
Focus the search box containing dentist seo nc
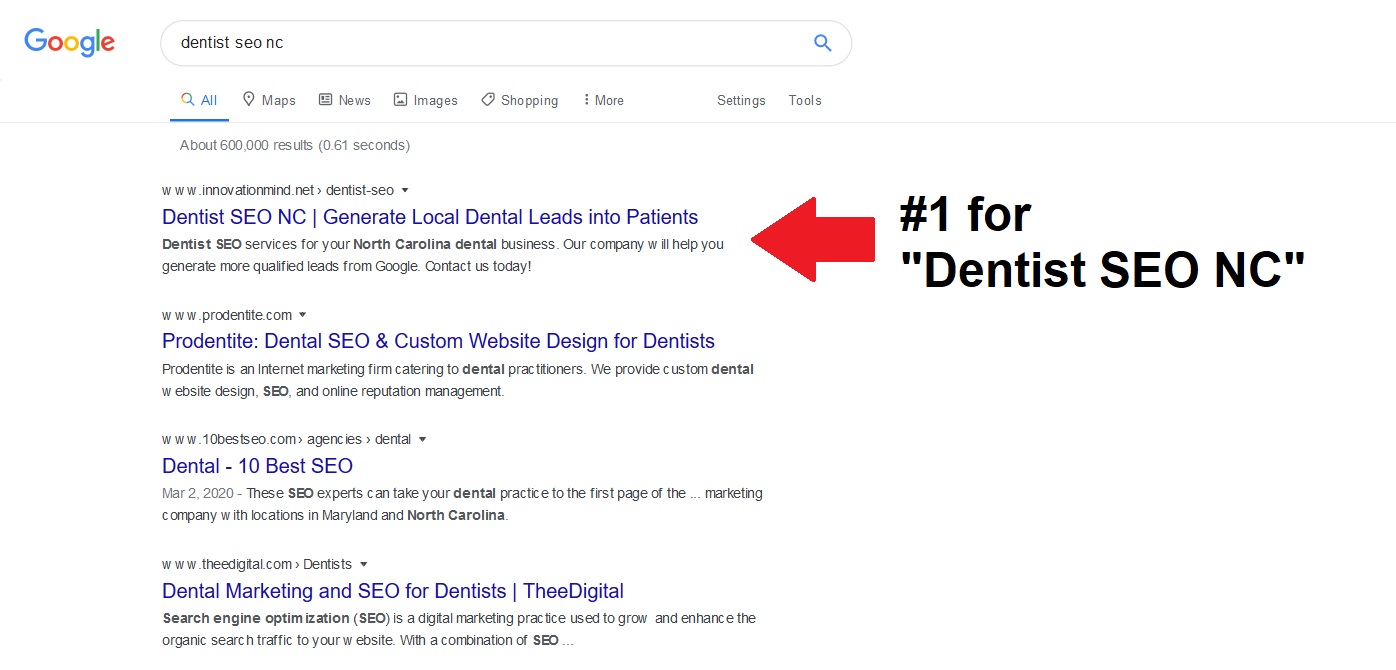coord(505,43)
